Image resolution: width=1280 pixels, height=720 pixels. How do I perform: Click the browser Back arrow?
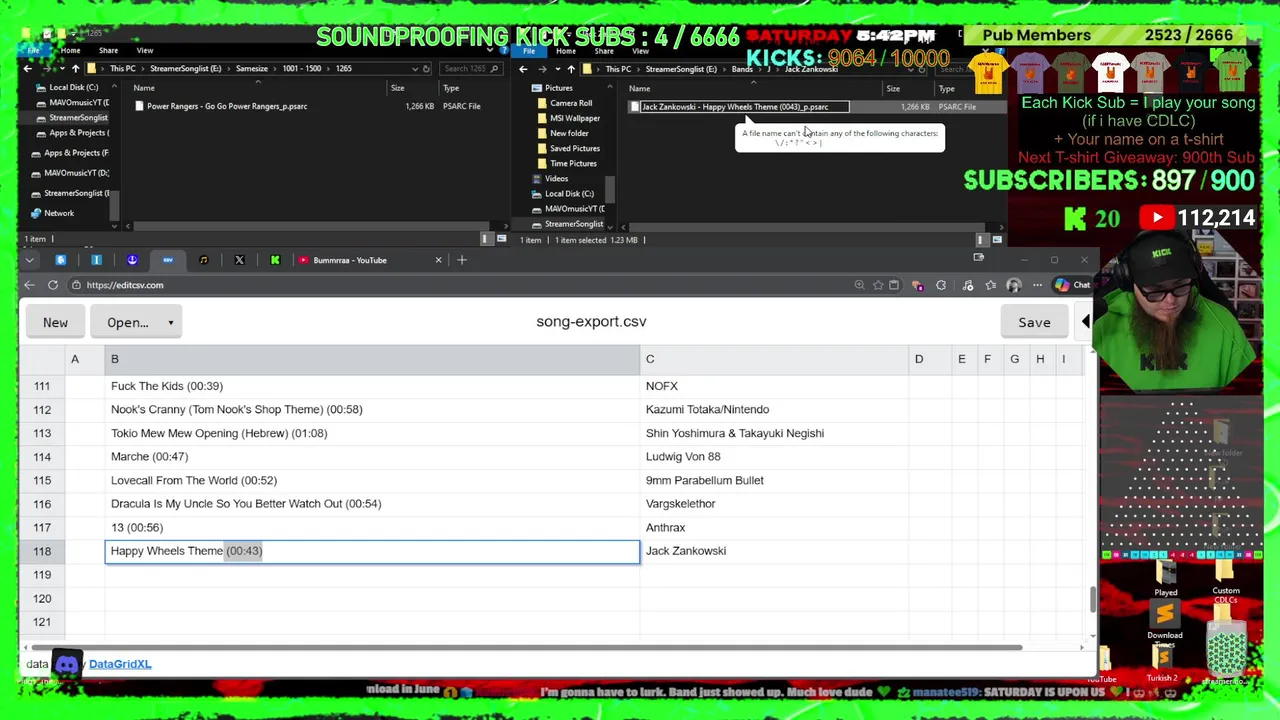(29, 285)
